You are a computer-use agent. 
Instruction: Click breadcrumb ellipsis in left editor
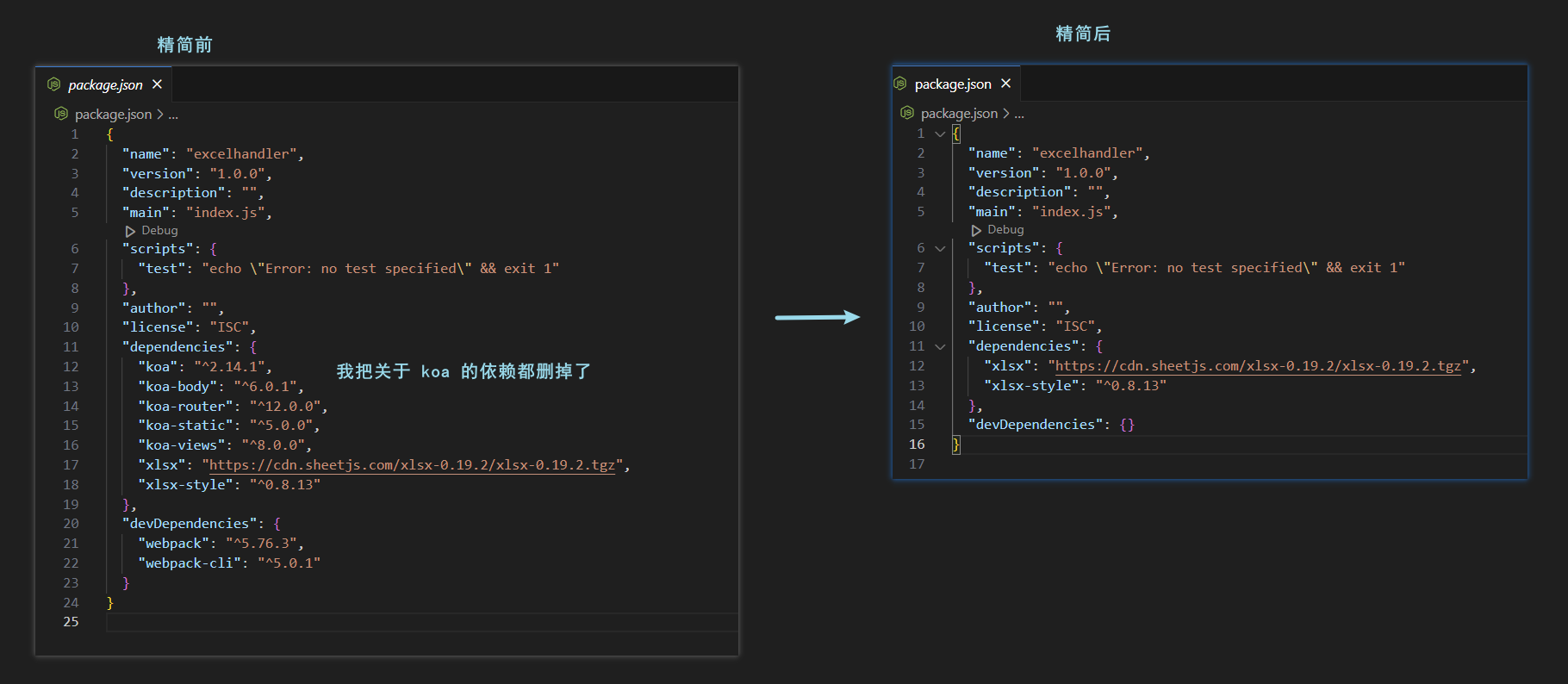pos(173,115)
